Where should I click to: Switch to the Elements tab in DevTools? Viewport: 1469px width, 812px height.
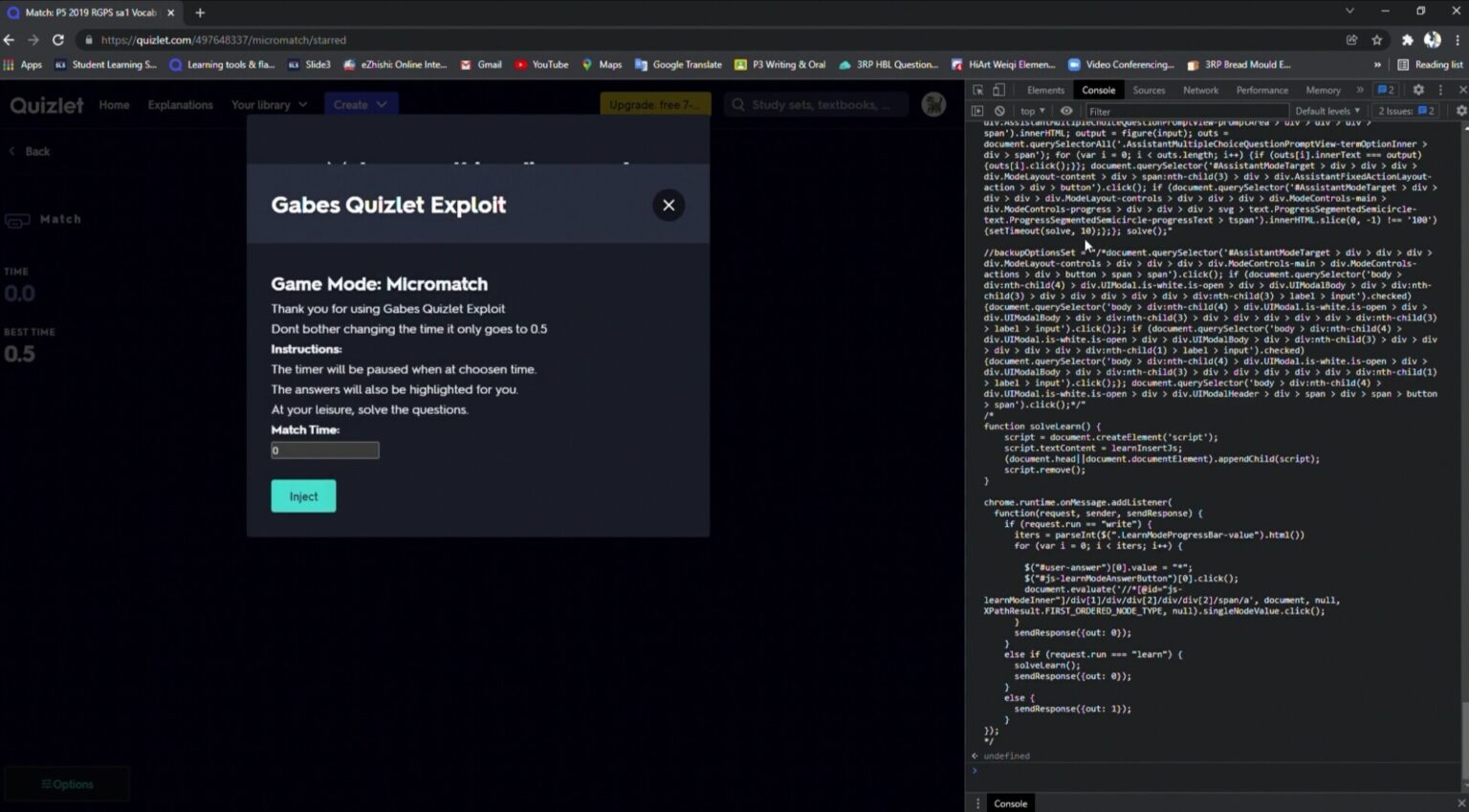(x=1045, y=89)
